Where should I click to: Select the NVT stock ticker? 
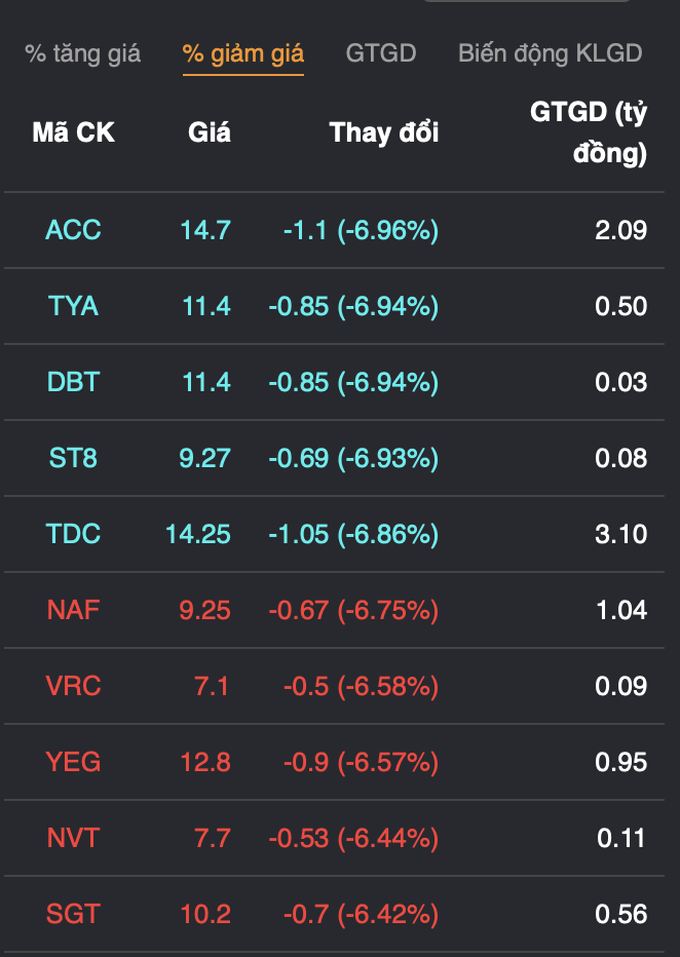[73, 838]
